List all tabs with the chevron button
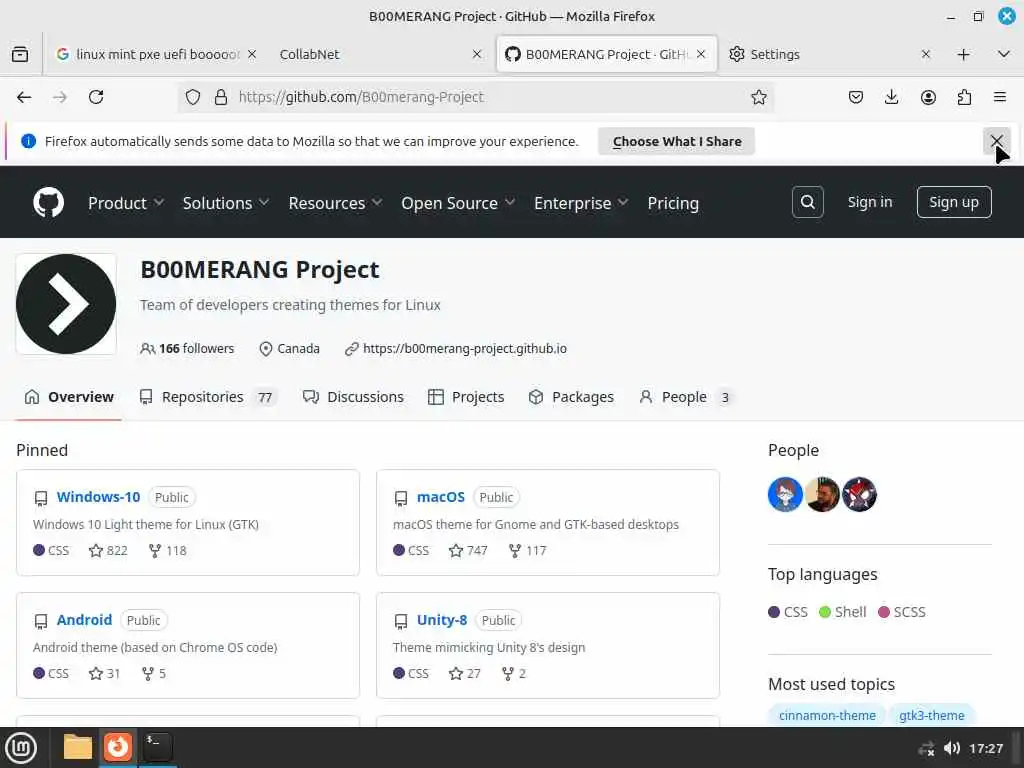Viewport: 1024px width, 768px height. [x=1004, y=54]
